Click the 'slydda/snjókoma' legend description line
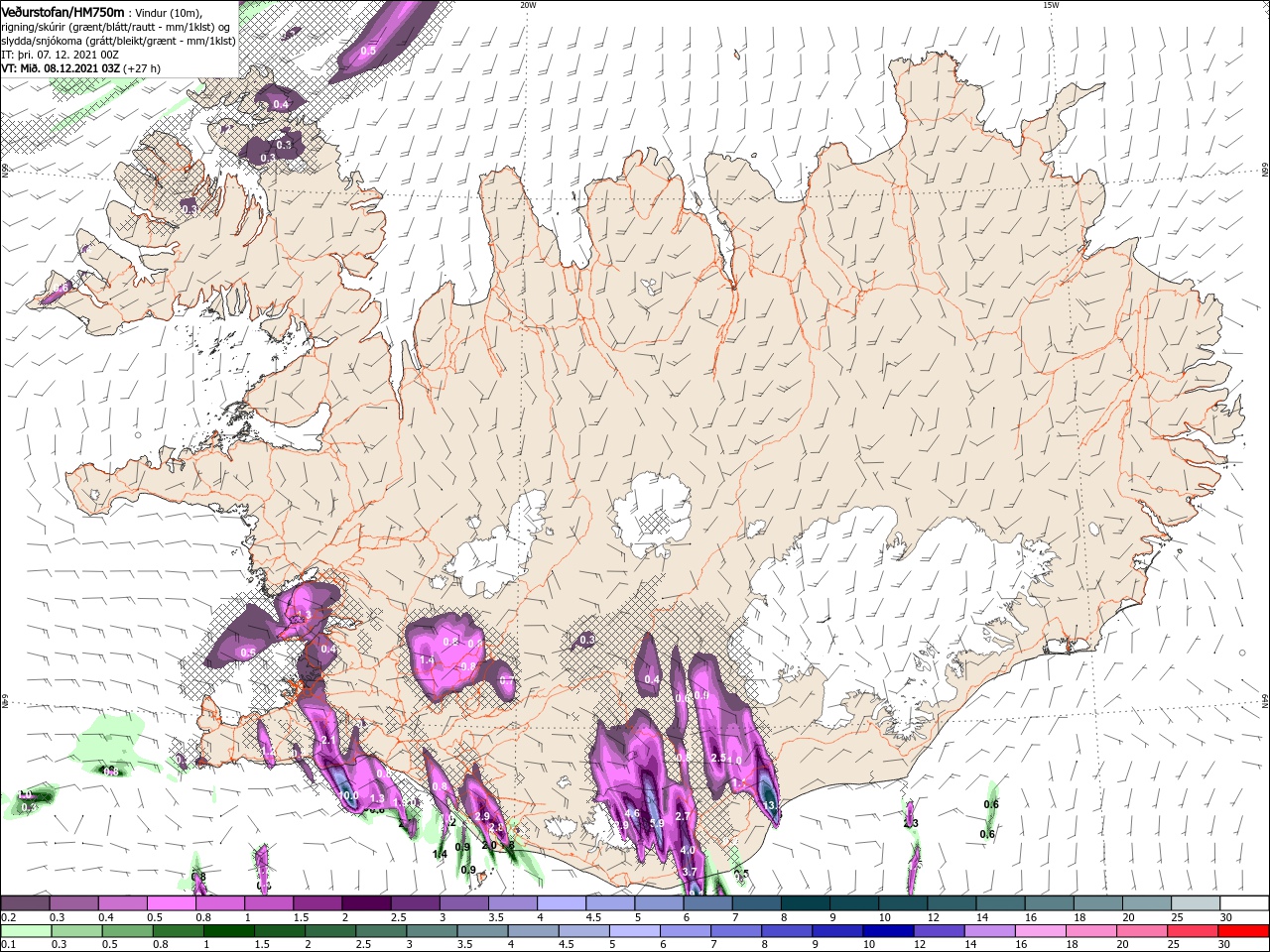This screenshot has width=1270, height=952. [118, 41]
